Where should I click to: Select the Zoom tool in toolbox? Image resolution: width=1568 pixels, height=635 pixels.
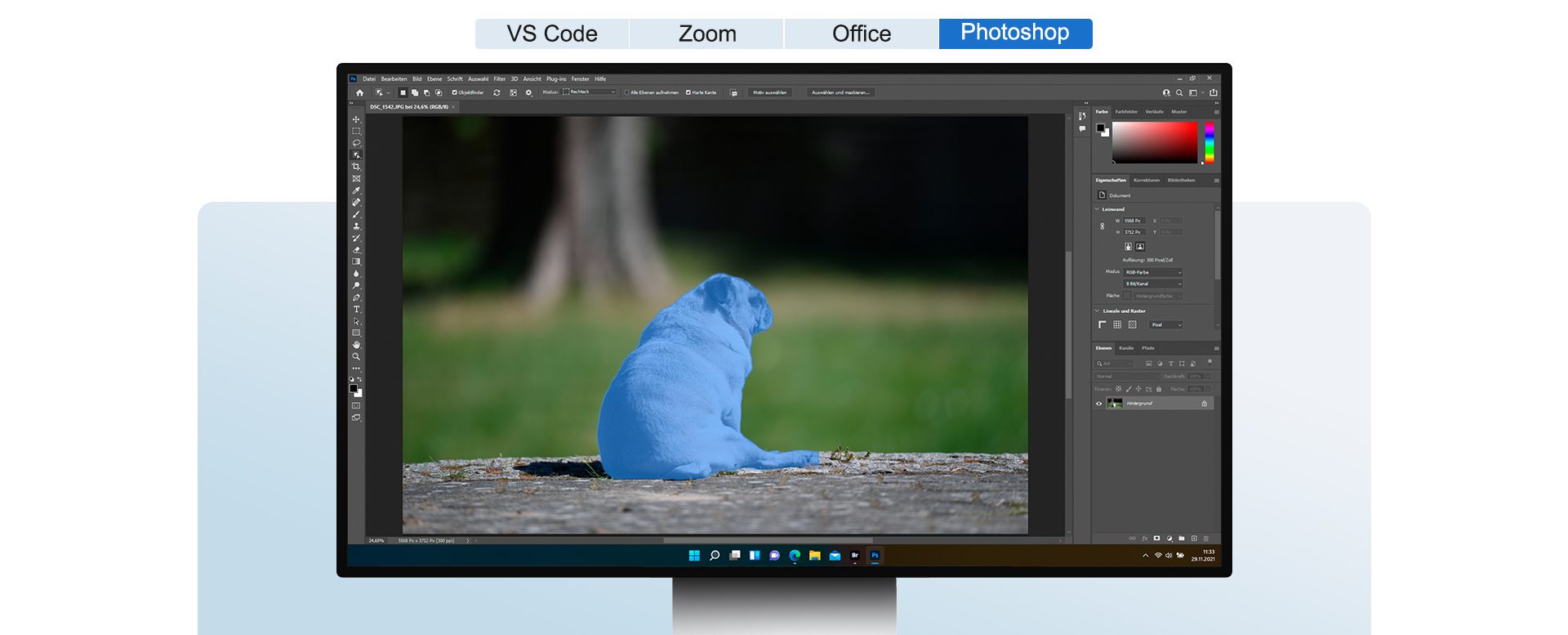356,356
